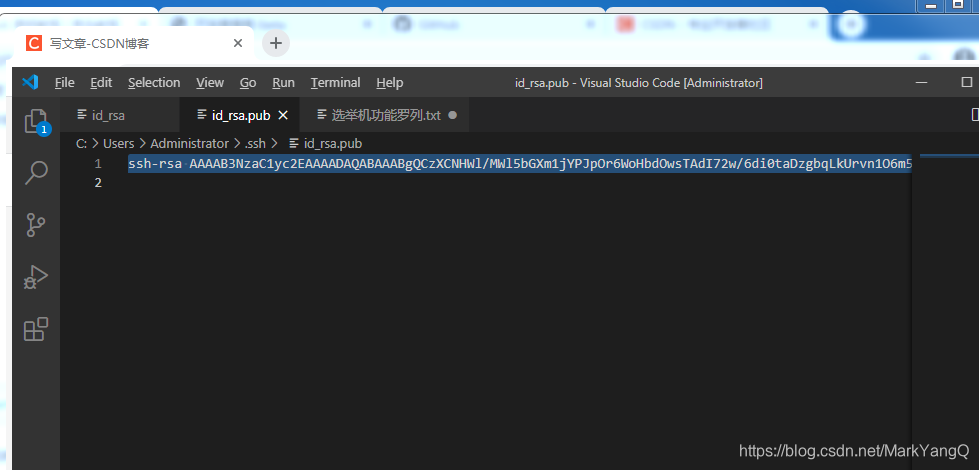
Task: Click unsaved dot on 选举机功能罗列.txt tab
Action: pos(453,115)
